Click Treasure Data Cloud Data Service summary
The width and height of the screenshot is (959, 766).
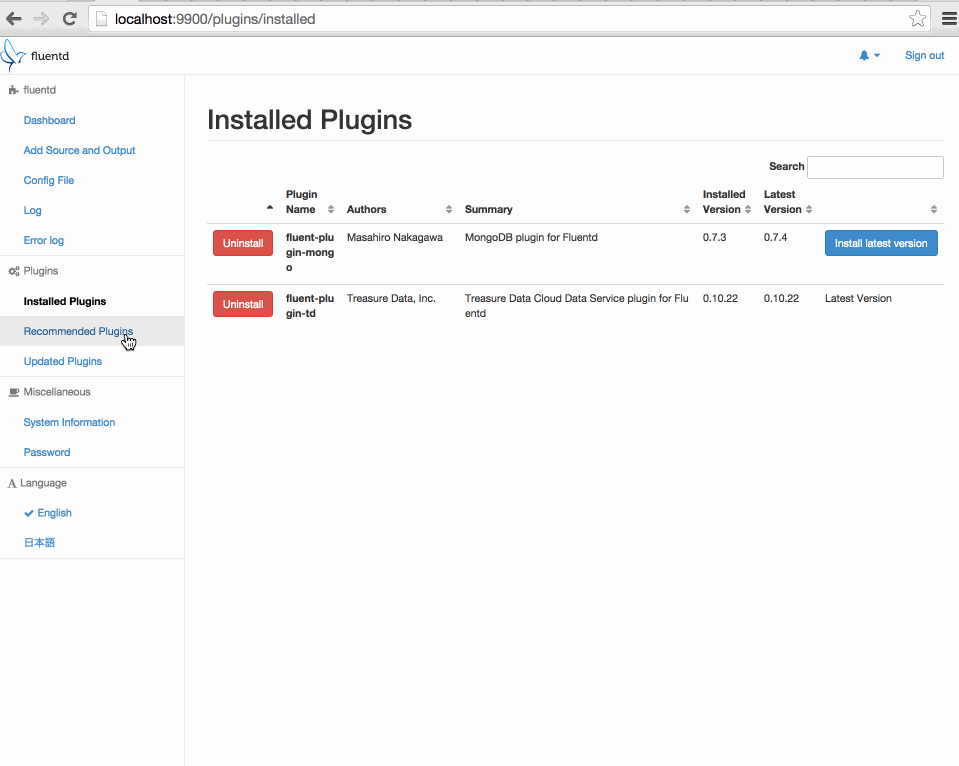[x=577, y=306]
